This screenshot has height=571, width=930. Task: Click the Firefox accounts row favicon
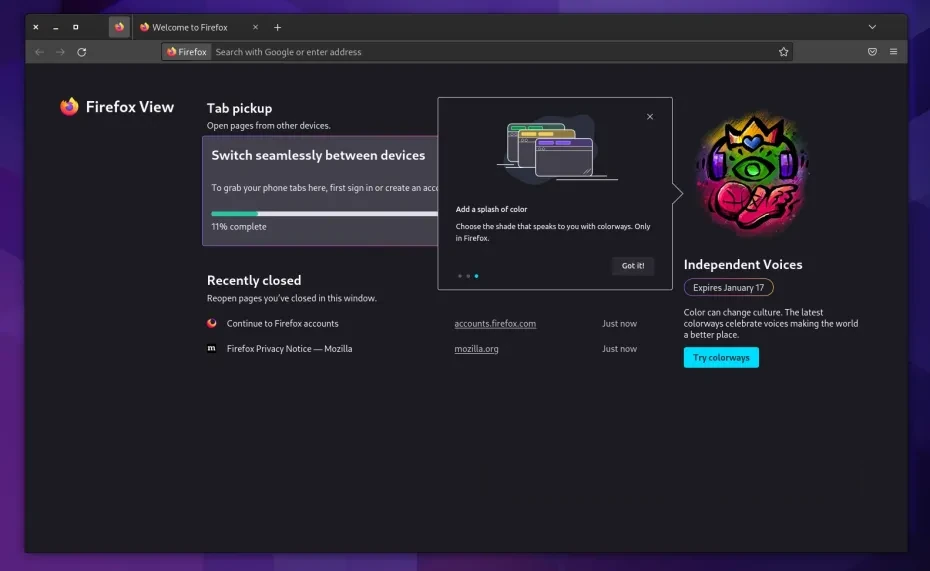click(x=212, y=323)
